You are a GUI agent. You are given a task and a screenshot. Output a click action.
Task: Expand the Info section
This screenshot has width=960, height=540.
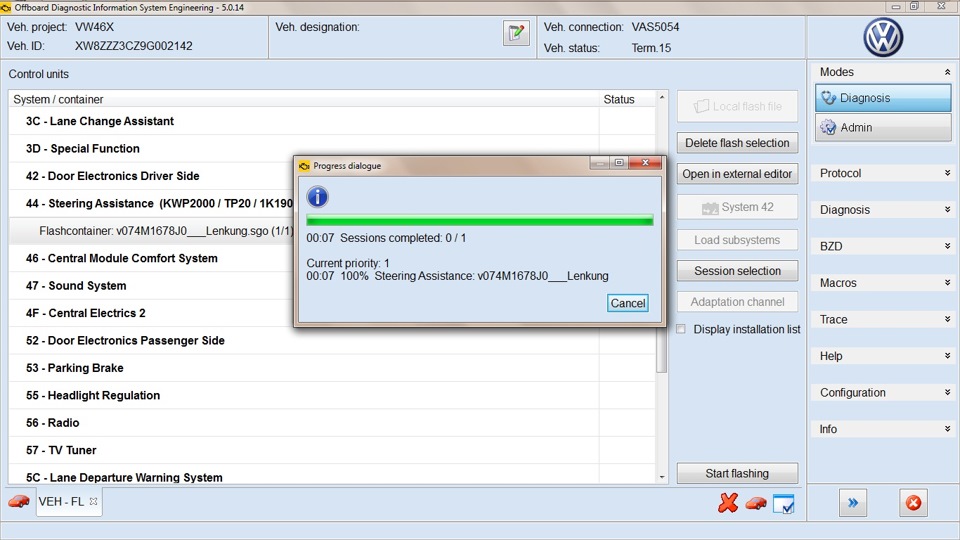click(947, 429)
